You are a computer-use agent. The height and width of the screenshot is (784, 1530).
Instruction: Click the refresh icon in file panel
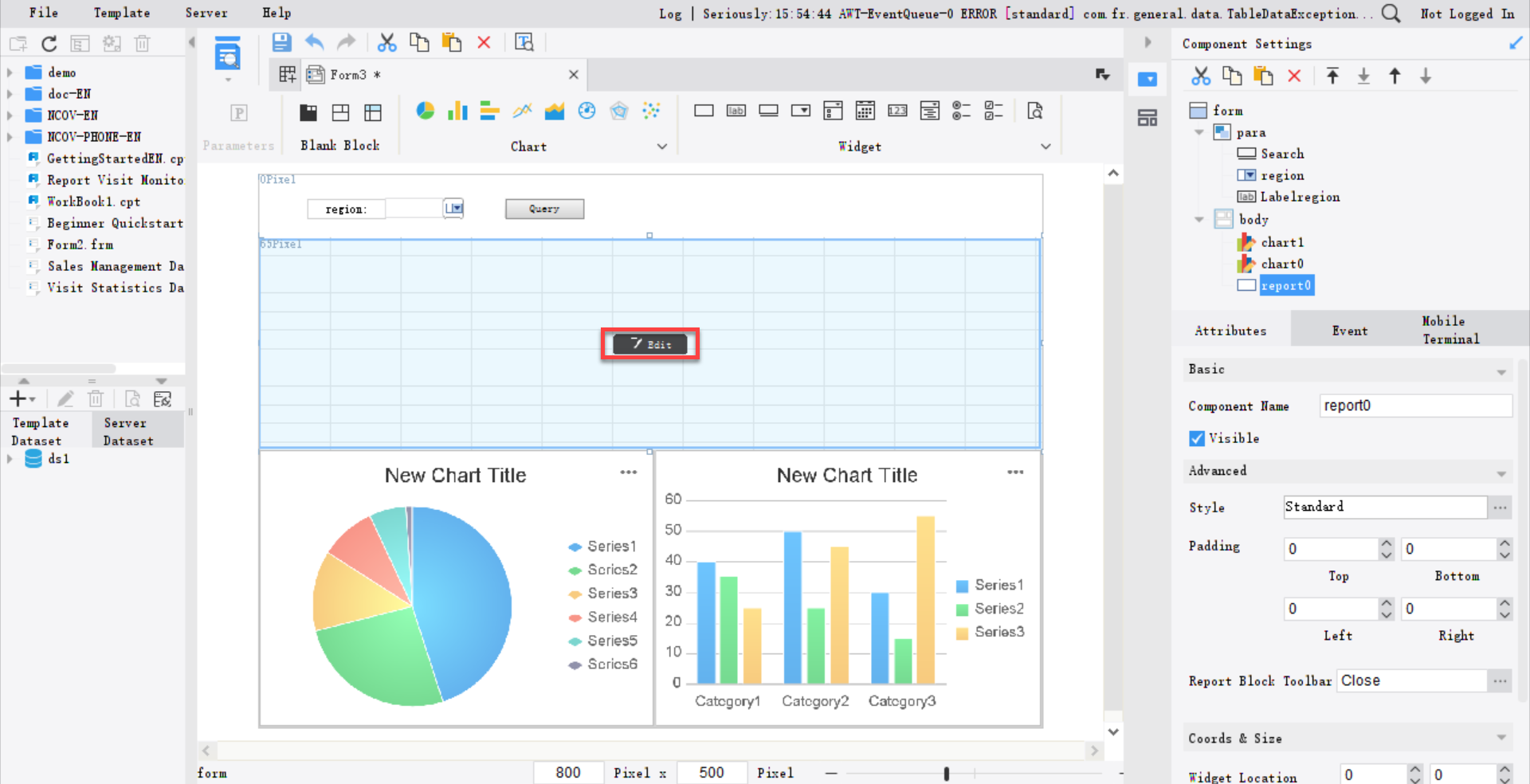49,44
